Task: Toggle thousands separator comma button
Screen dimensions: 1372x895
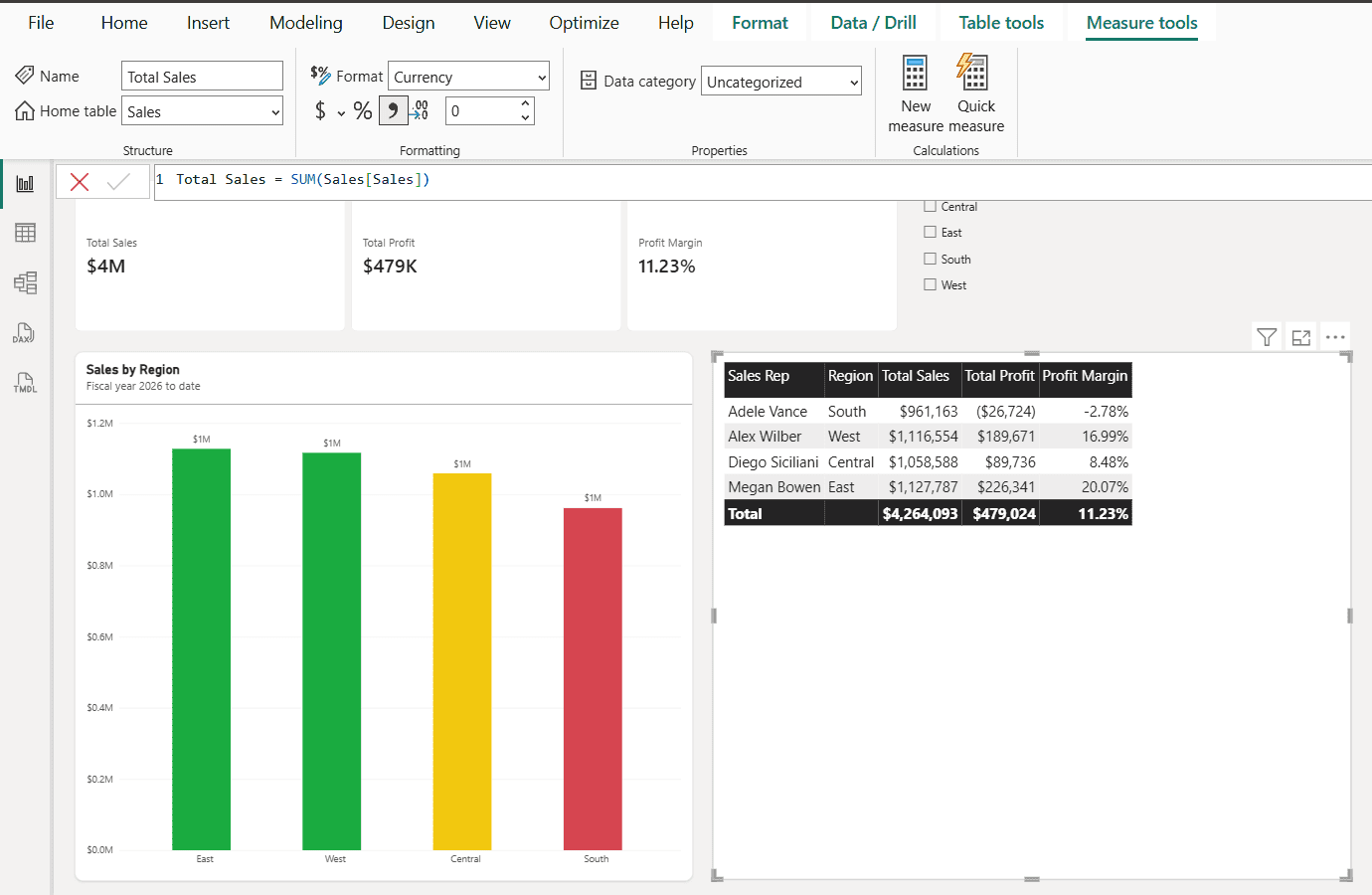Action: tap(394, 111)
